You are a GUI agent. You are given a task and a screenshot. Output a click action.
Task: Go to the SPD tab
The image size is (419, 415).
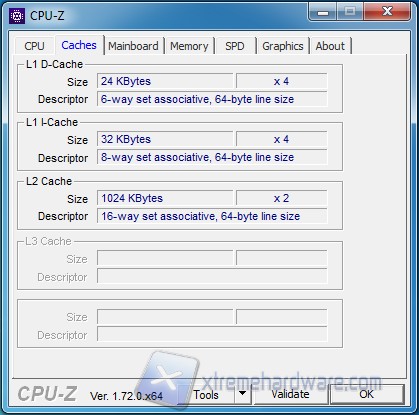pyautogui.click(x=235, y=46)
